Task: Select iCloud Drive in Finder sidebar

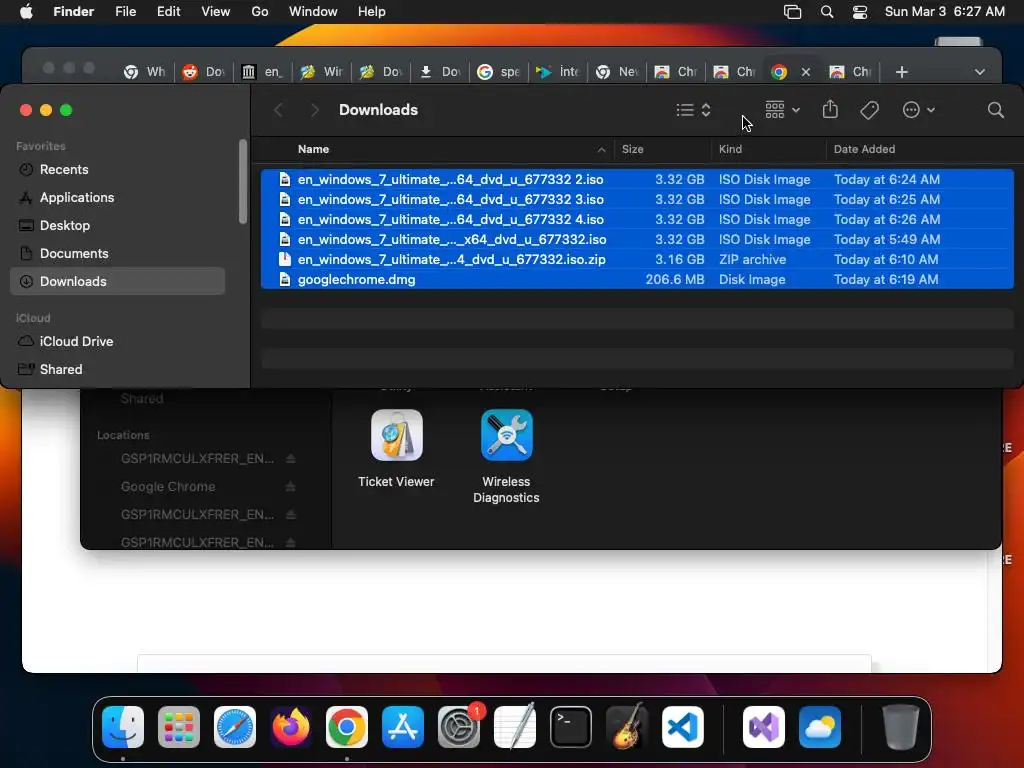Action: click(118, 342)
